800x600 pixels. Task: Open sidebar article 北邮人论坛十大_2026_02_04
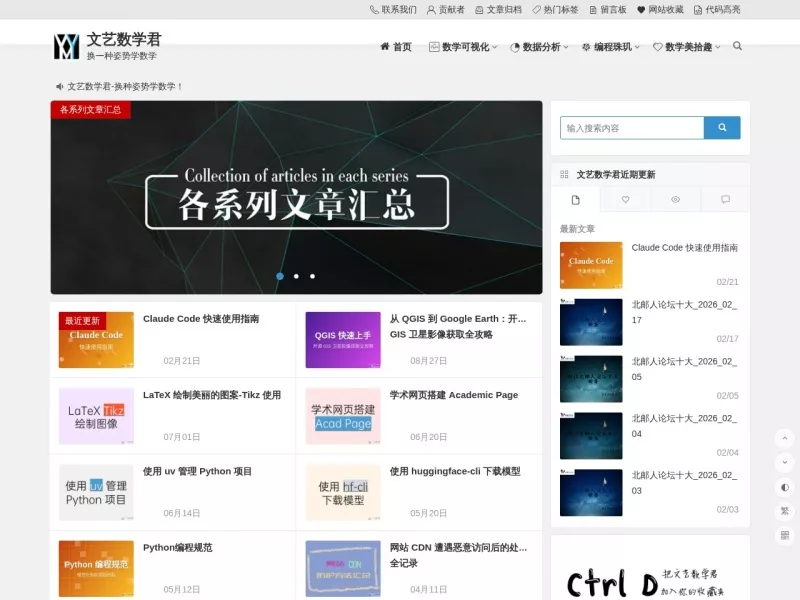coord(684,426)
